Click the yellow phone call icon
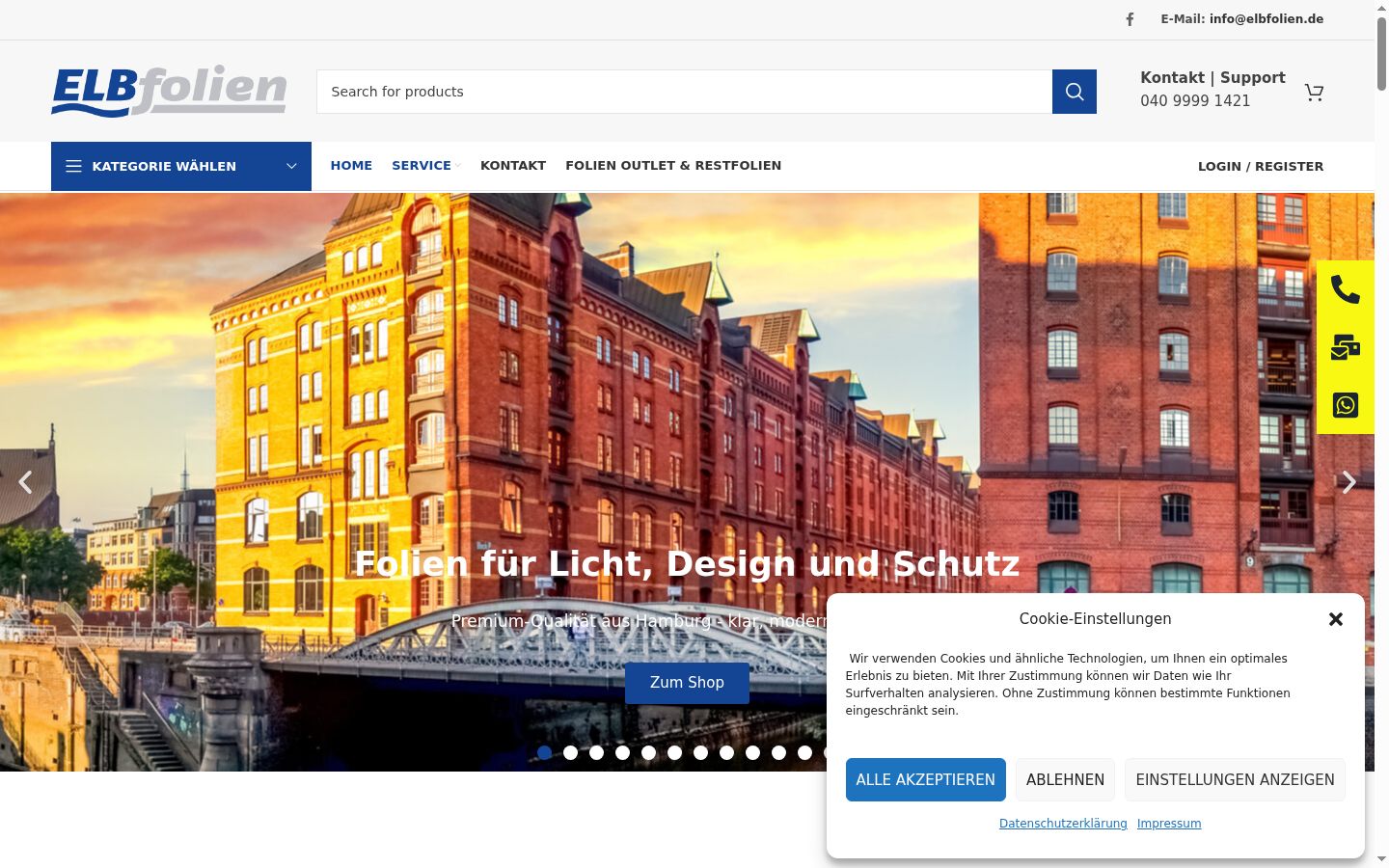 click(1346, 289)
